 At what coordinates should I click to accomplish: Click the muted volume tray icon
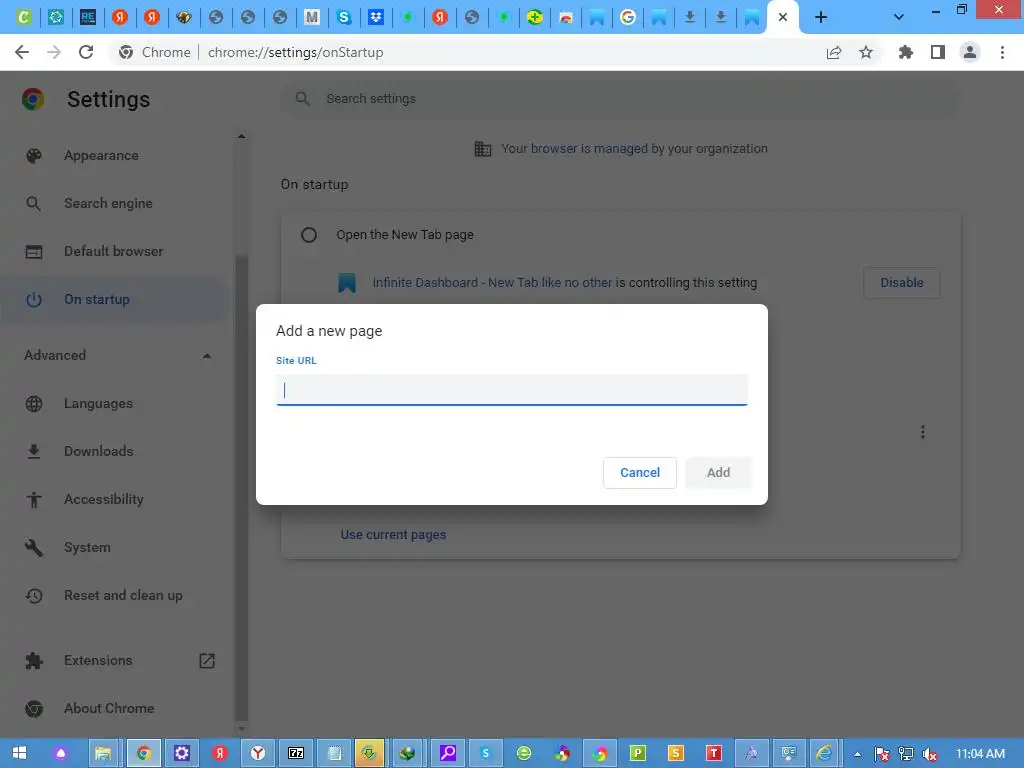tap(929, 754)
